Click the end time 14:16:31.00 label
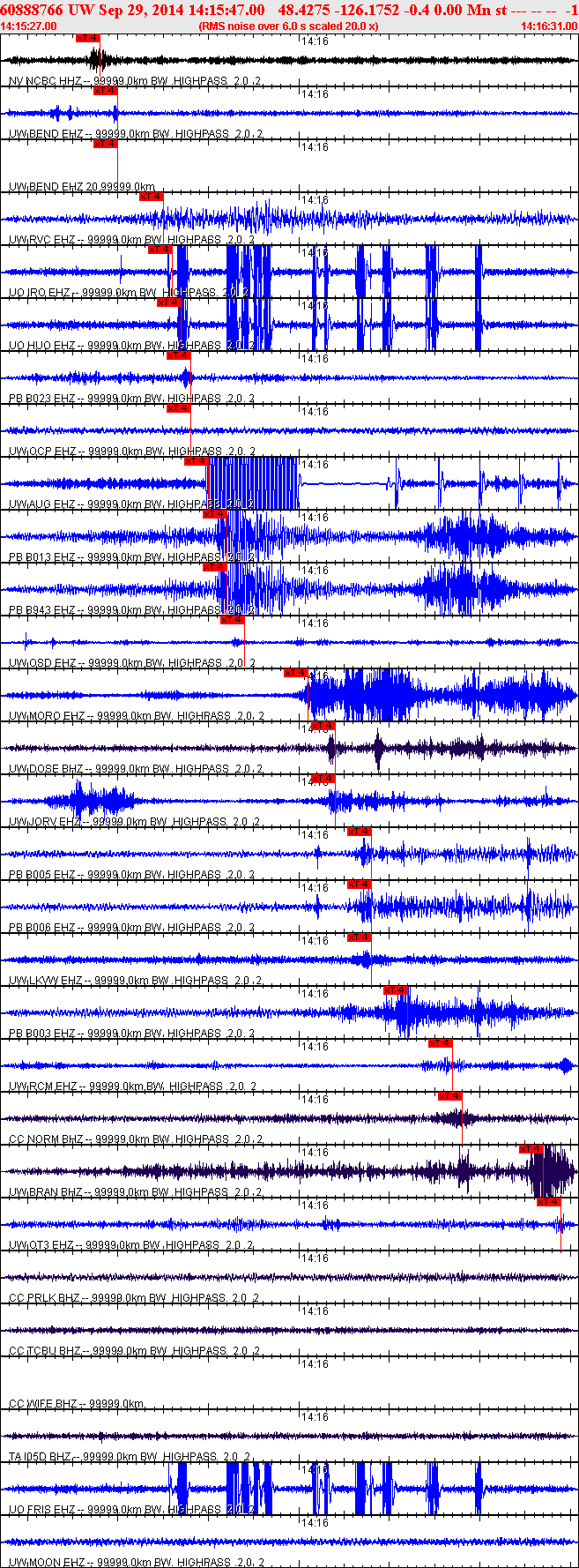This screenshot has width=579, height=1568. pos(549,26)
